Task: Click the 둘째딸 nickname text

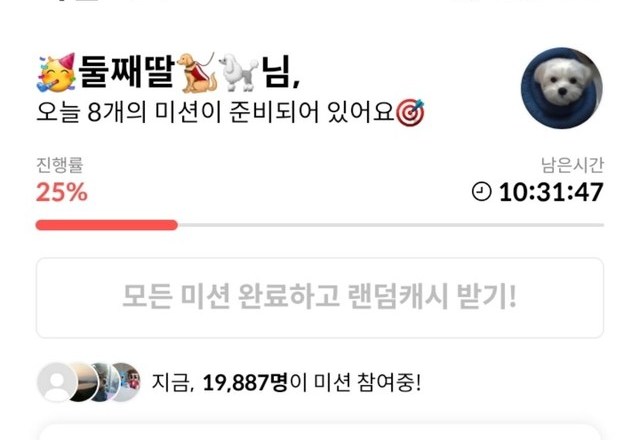Action: coord(127,72)
